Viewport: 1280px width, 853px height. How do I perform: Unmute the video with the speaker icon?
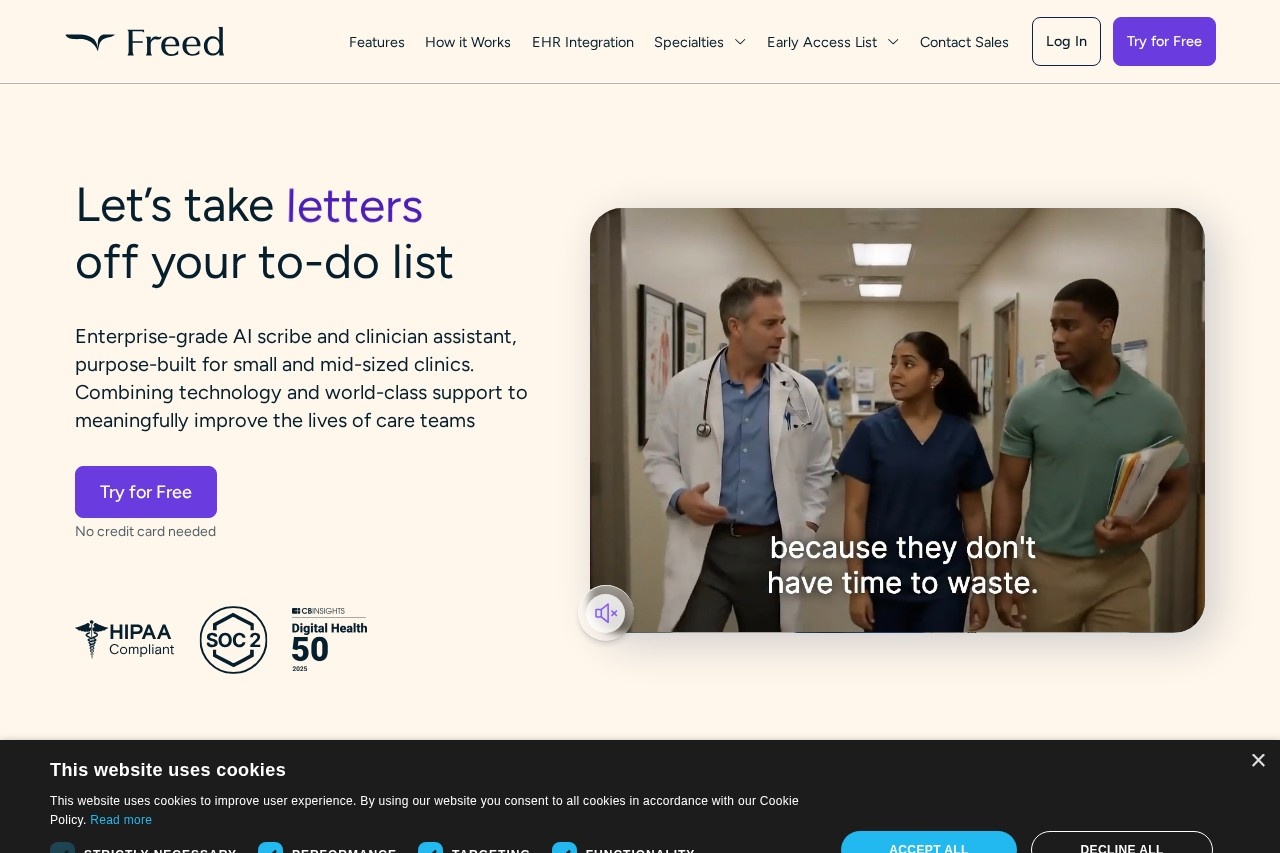click(x=606, y=613)
